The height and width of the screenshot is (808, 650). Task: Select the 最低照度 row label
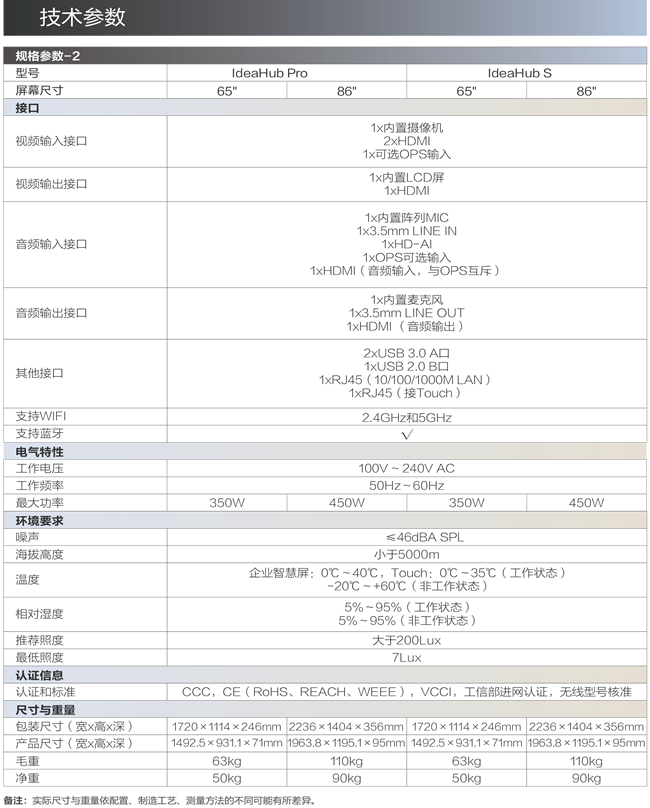[x=39, y=658]
